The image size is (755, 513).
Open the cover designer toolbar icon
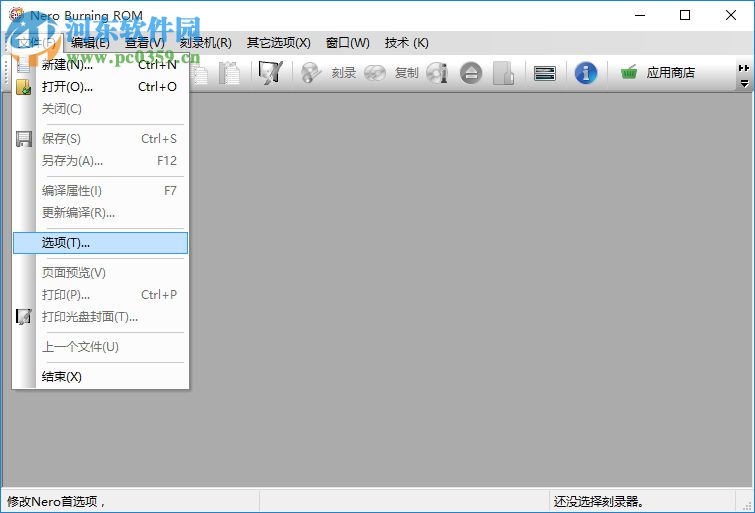270,73
